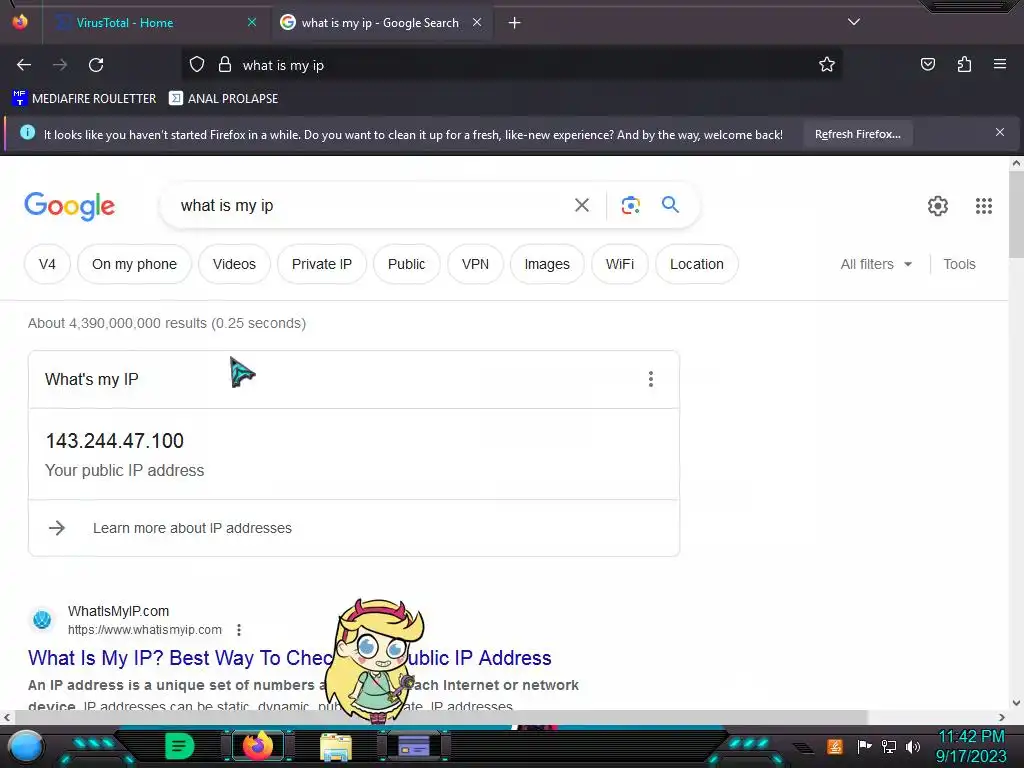Click the WhatIsMyIP.com site favicon
Viewport: 1024px width, 768px height.
[x=42, y=619]
